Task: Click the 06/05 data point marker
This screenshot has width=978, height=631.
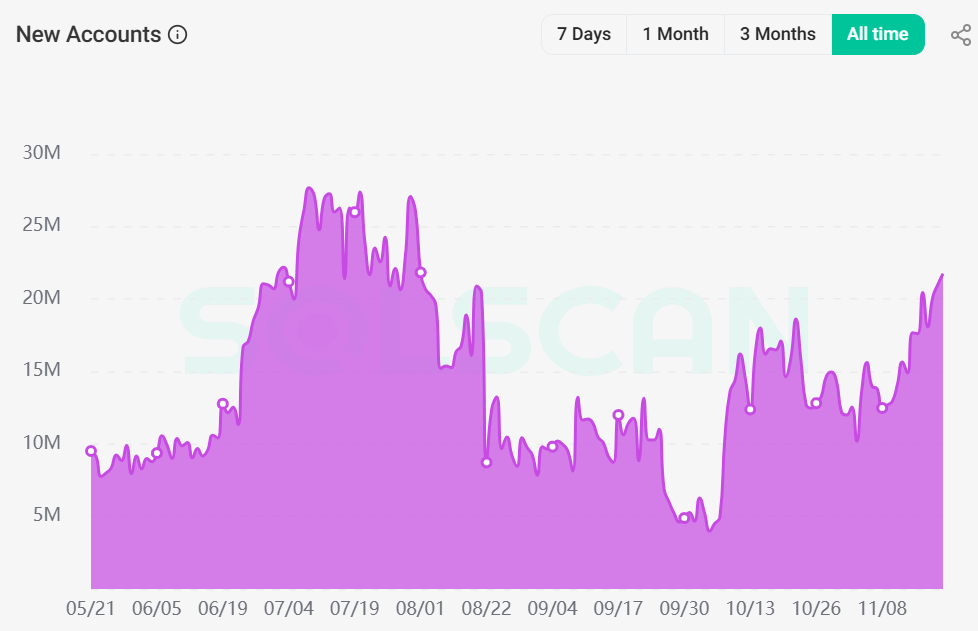Action: (157, 453)
